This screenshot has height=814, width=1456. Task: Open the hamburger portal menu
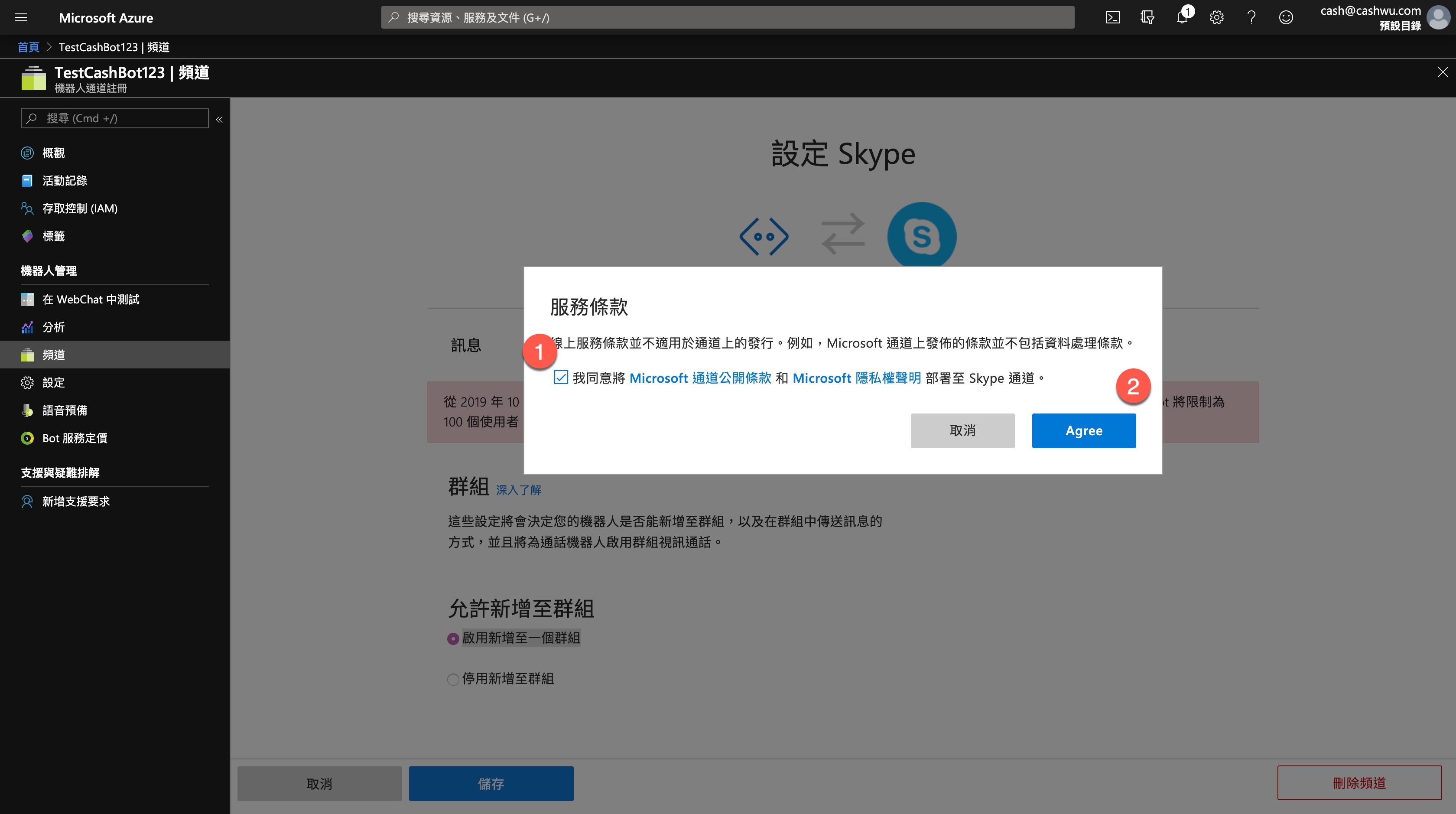click(x=21, y=17)
